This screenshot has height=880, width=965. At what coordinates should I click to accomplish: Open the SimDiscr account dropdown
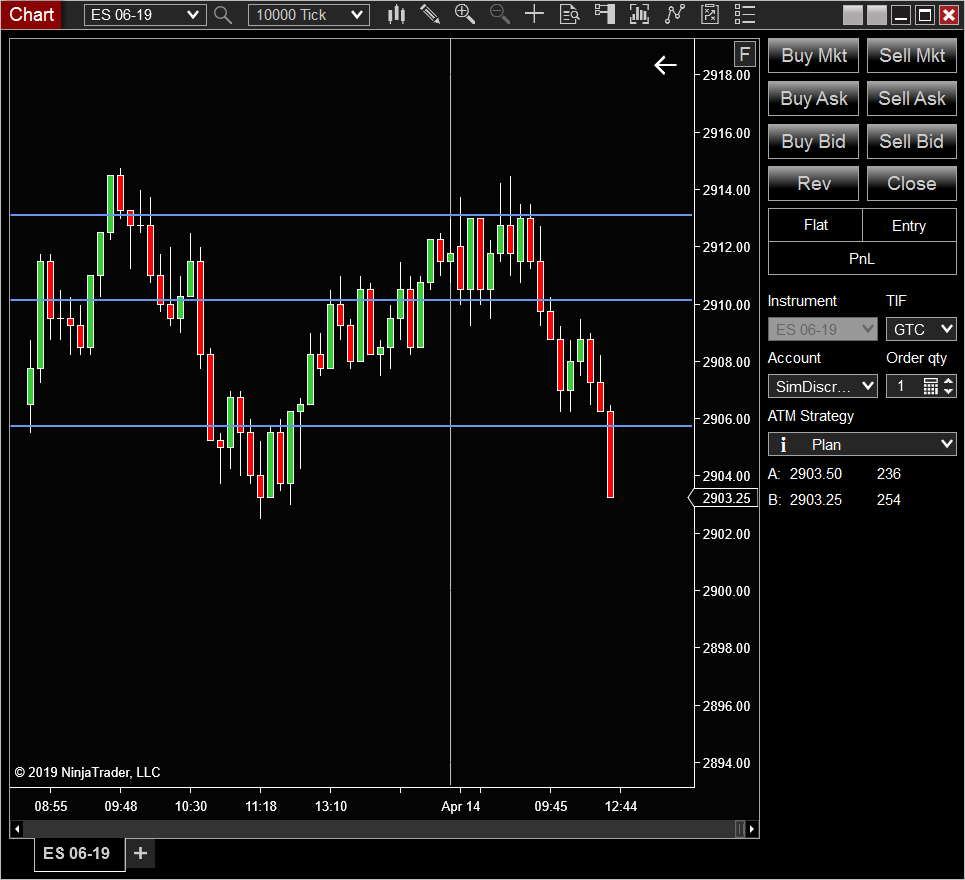click(823, 386)
